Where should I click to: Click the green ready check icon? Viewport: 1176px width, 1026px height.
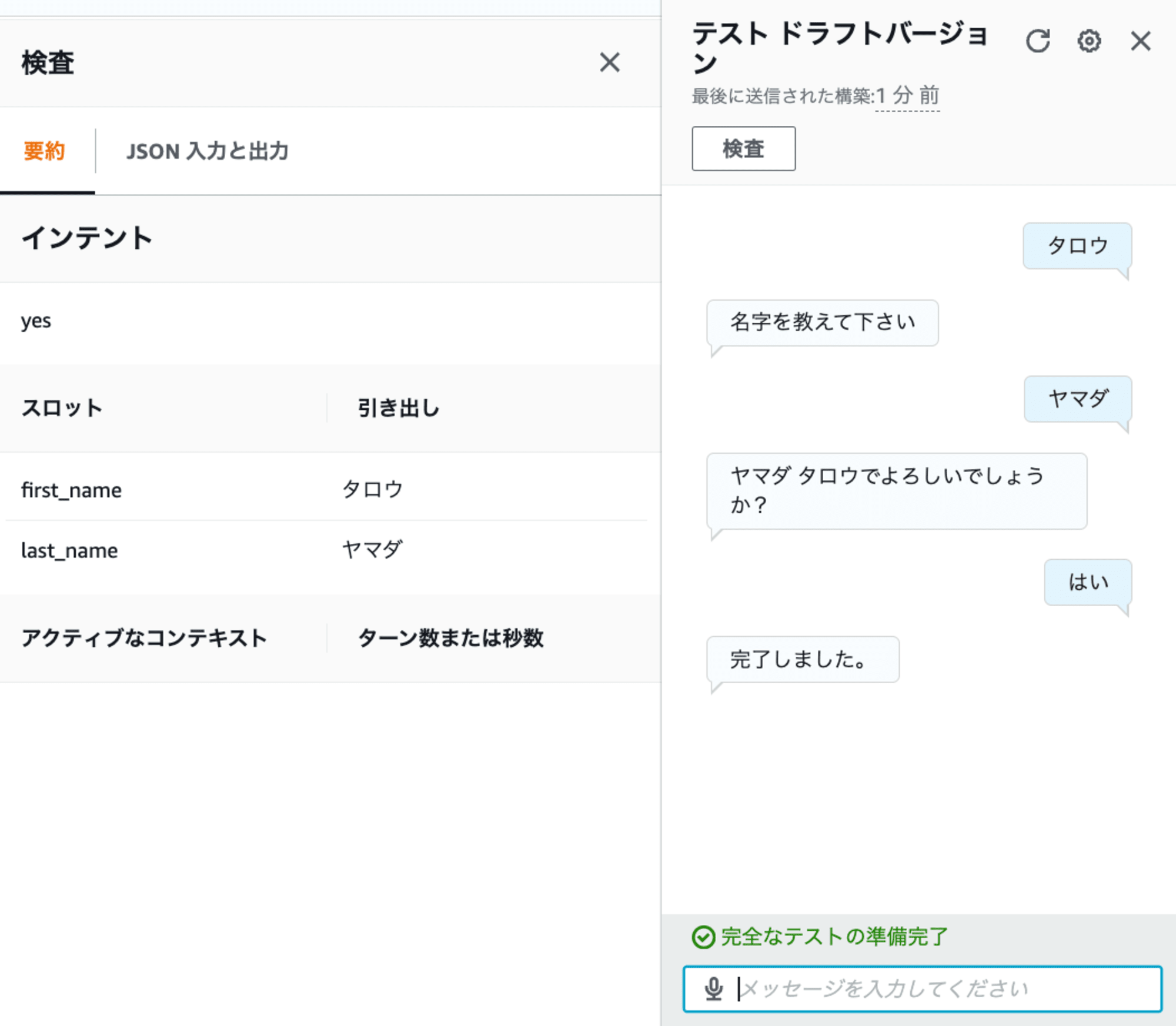pyautogui.click(x=703, y=937)
